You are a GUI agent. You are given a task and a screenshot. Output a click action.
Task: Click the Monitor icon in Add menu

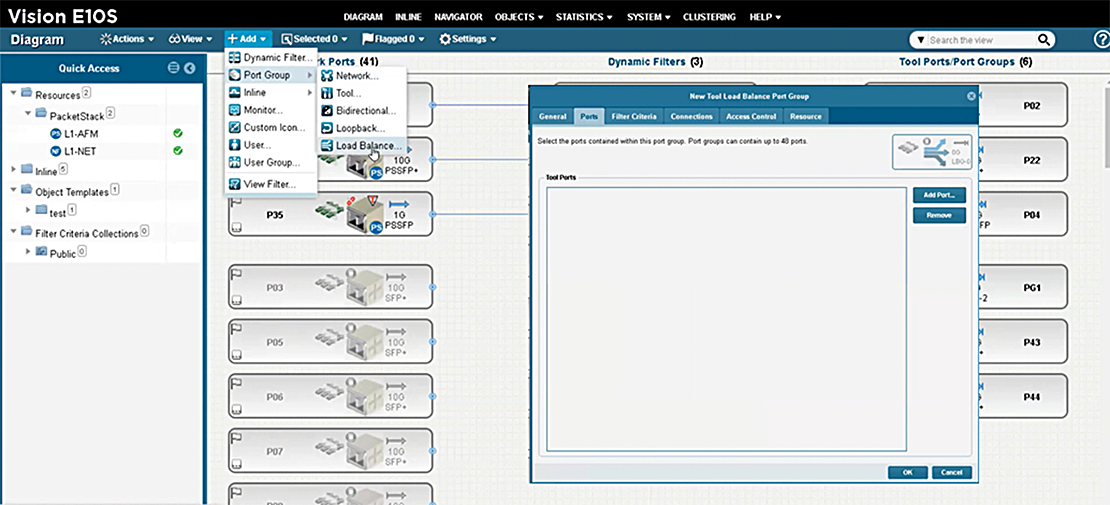click(234, 110)
